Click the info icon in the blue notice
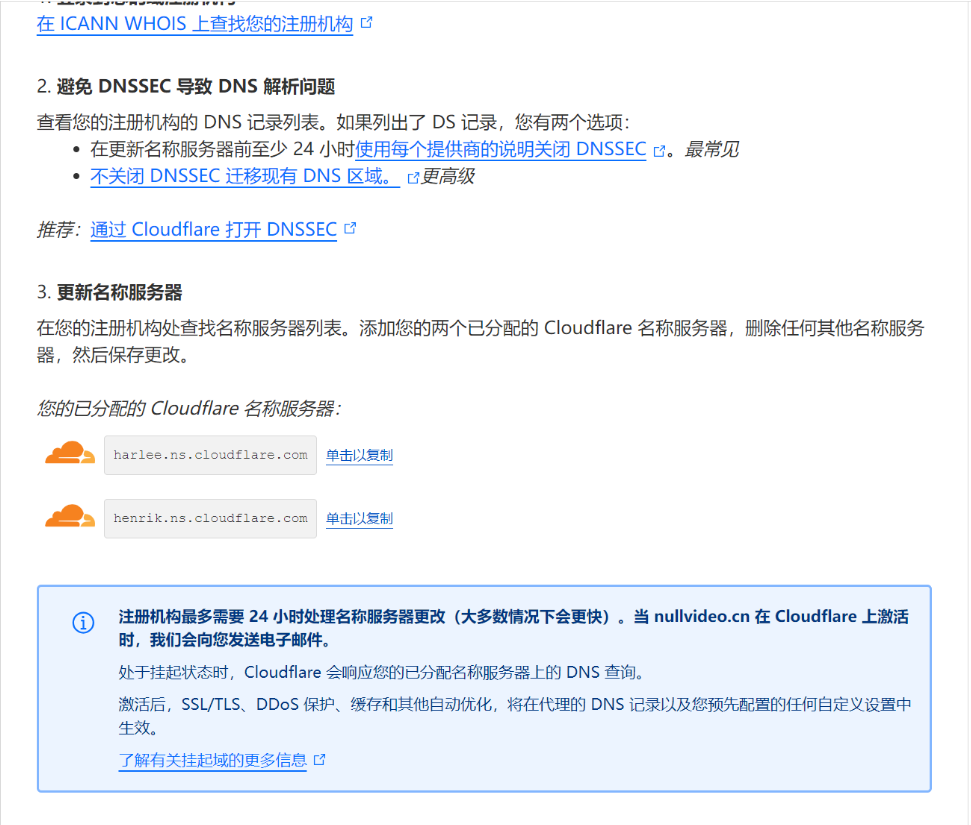 [x=84, y=622]
